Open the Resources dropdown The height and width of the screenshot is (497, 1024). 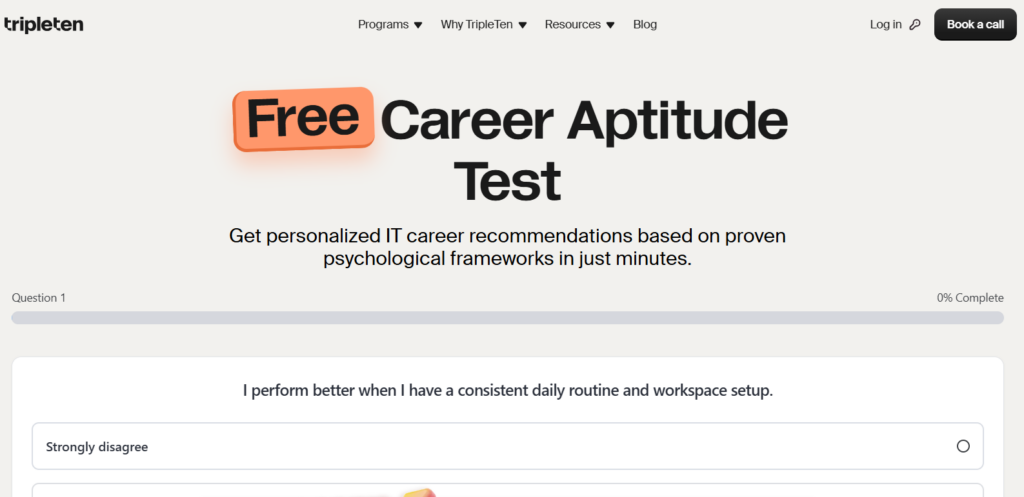point(573,25)
